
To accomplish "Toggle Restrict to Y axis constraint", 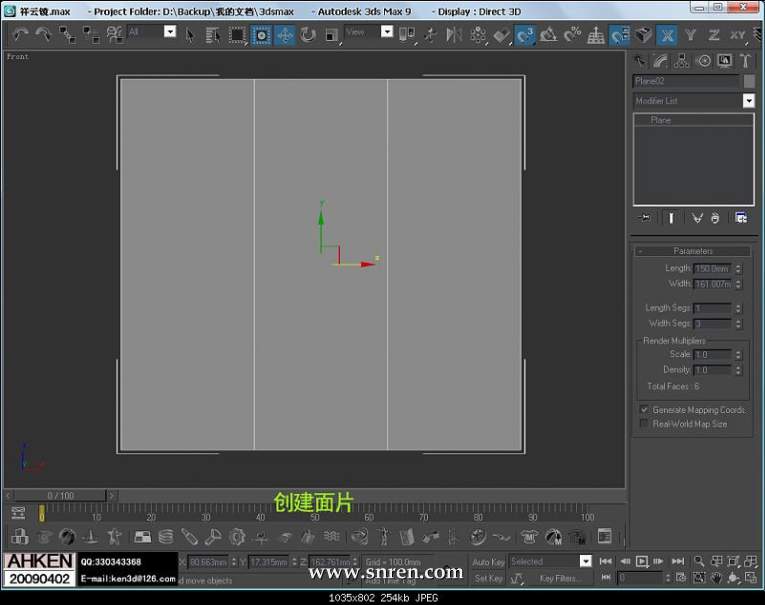I will coord(690,35).
